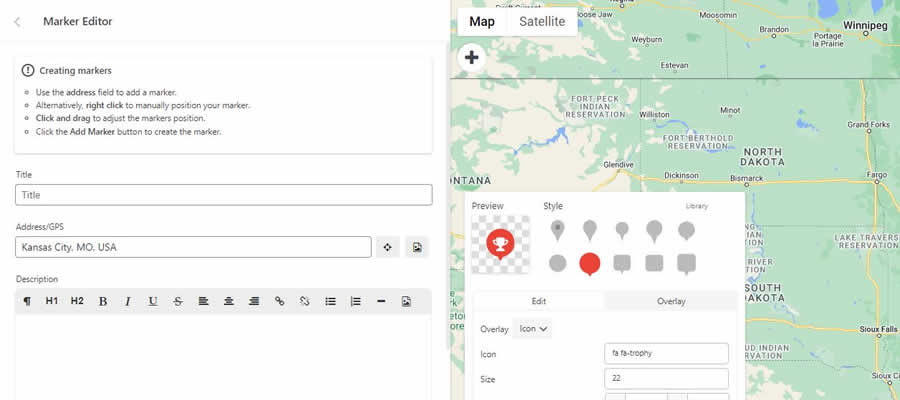
Task: Open the Overlay Icon dropdown
Action: coord(533,329)
